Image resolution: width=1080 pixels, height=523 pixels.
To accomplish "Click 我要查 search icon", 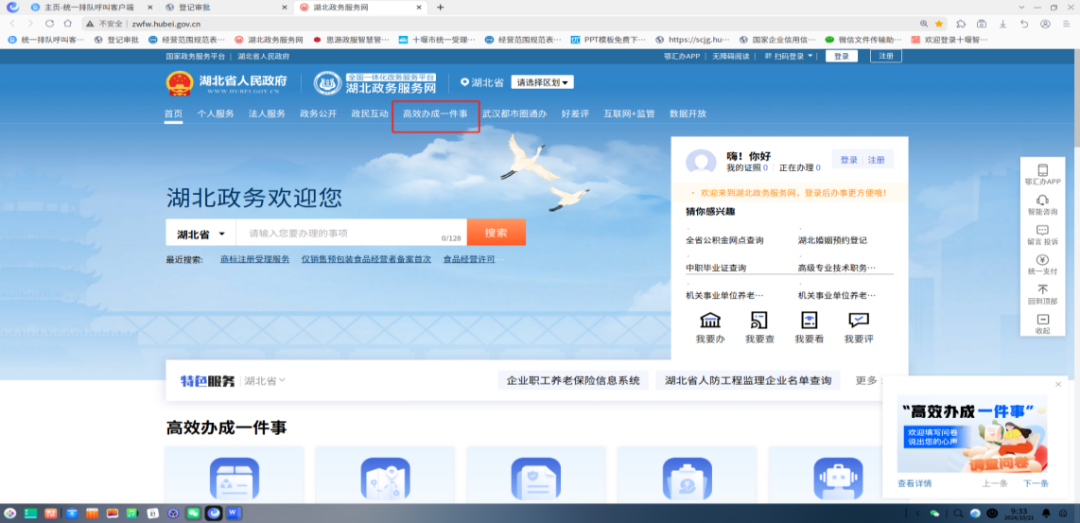I will [759, 320].
